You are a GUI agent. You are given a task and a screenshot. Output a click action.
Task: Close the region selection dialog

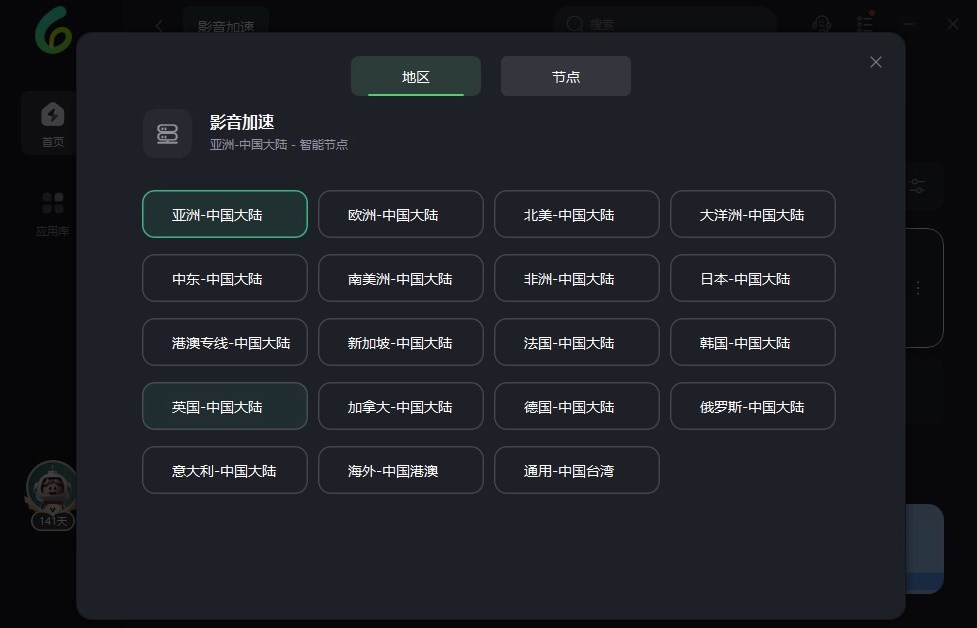tap(875, 62)
